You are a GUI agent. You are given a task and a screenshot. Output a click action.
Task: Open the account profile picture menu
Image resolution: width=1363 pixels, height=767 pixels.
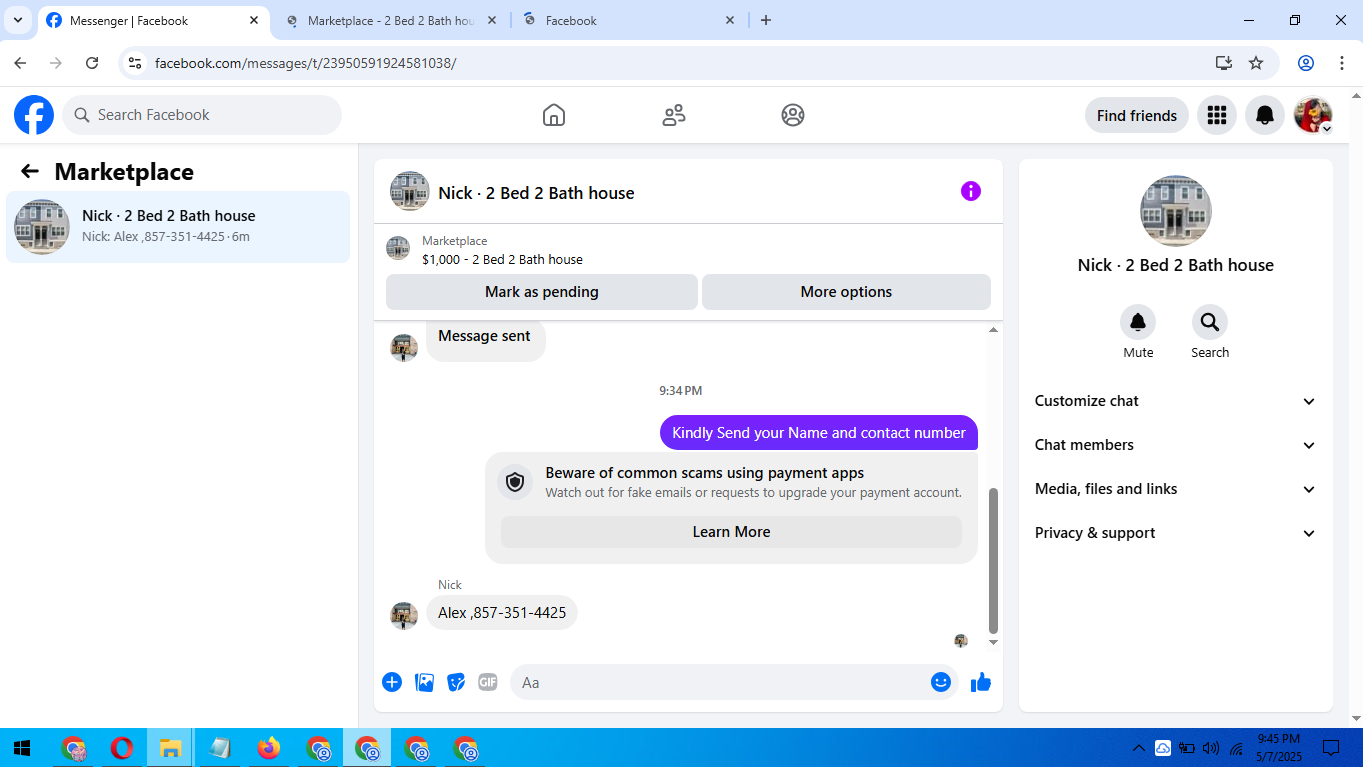click(1313, 115)
